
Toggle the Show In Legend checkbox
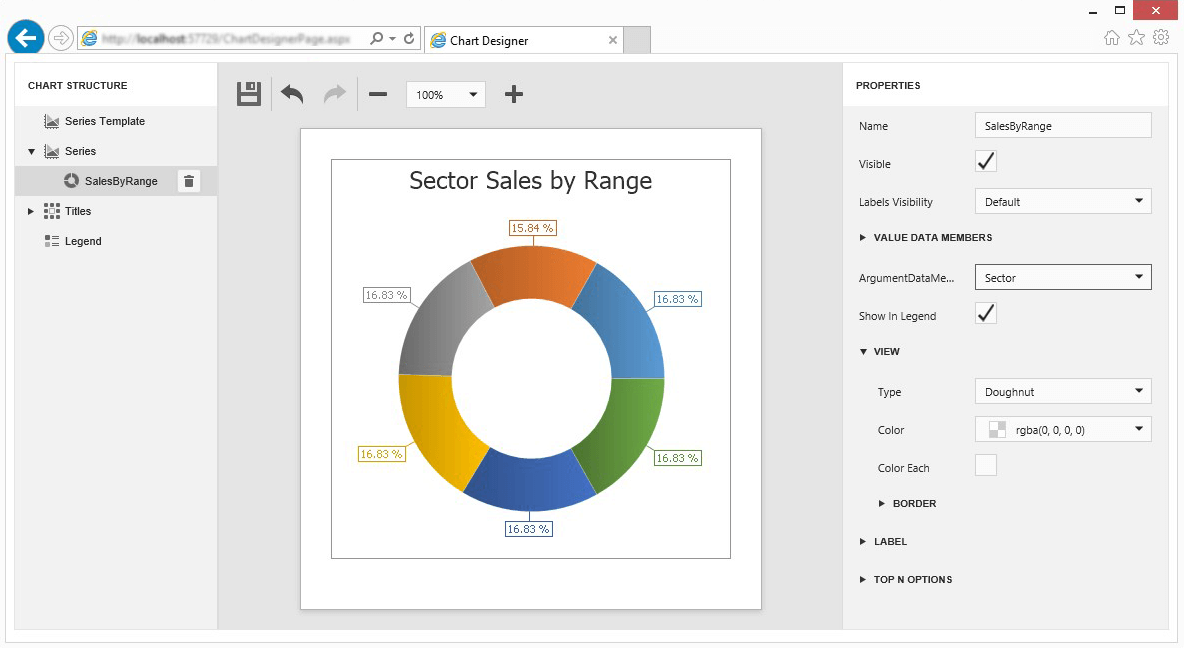click(986, 314)
